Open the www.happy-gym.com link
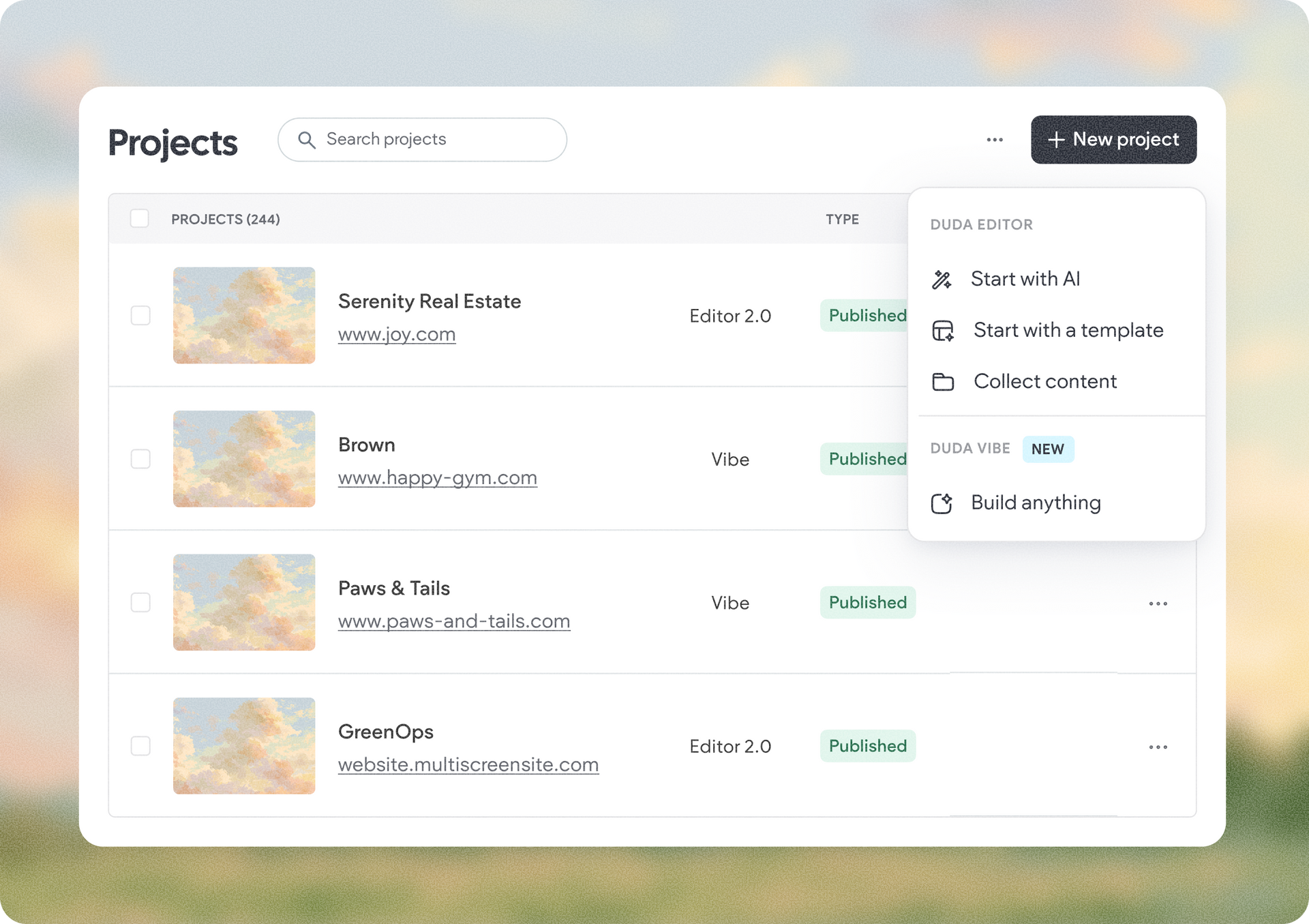This screenshot has height=924, width=1309. click(438, 478)
